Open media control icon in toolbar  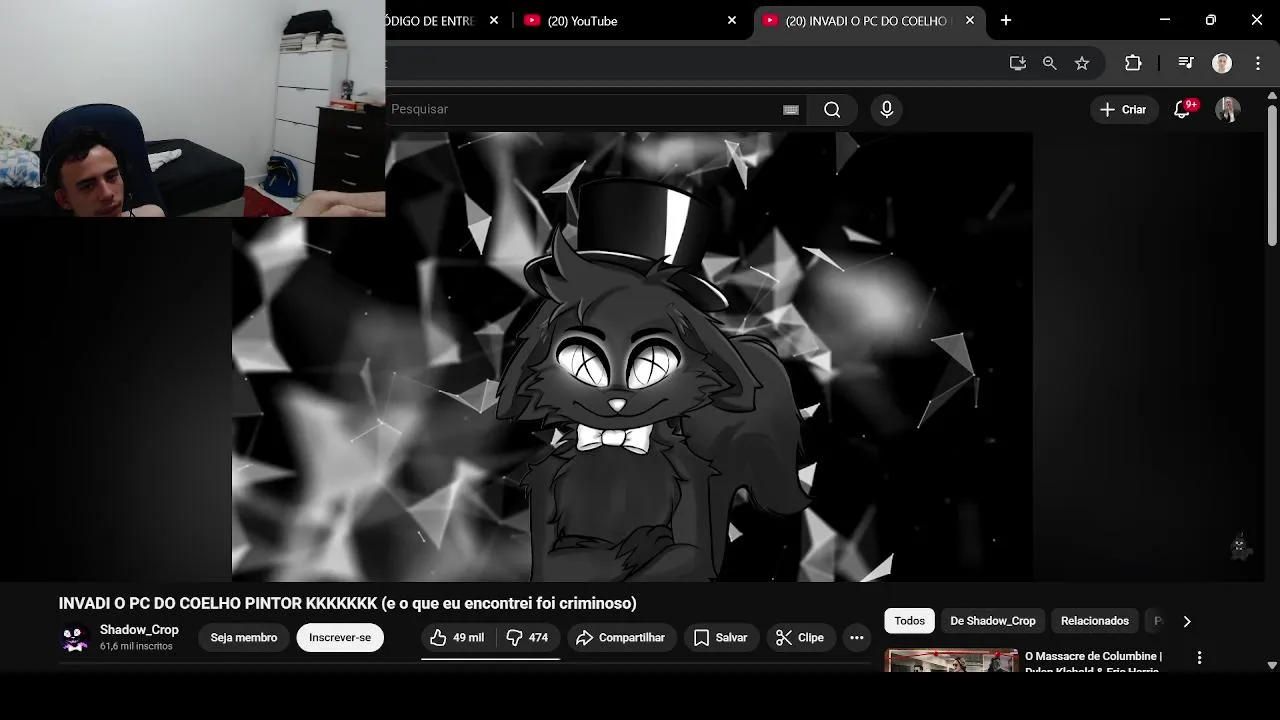(1186, 63)
